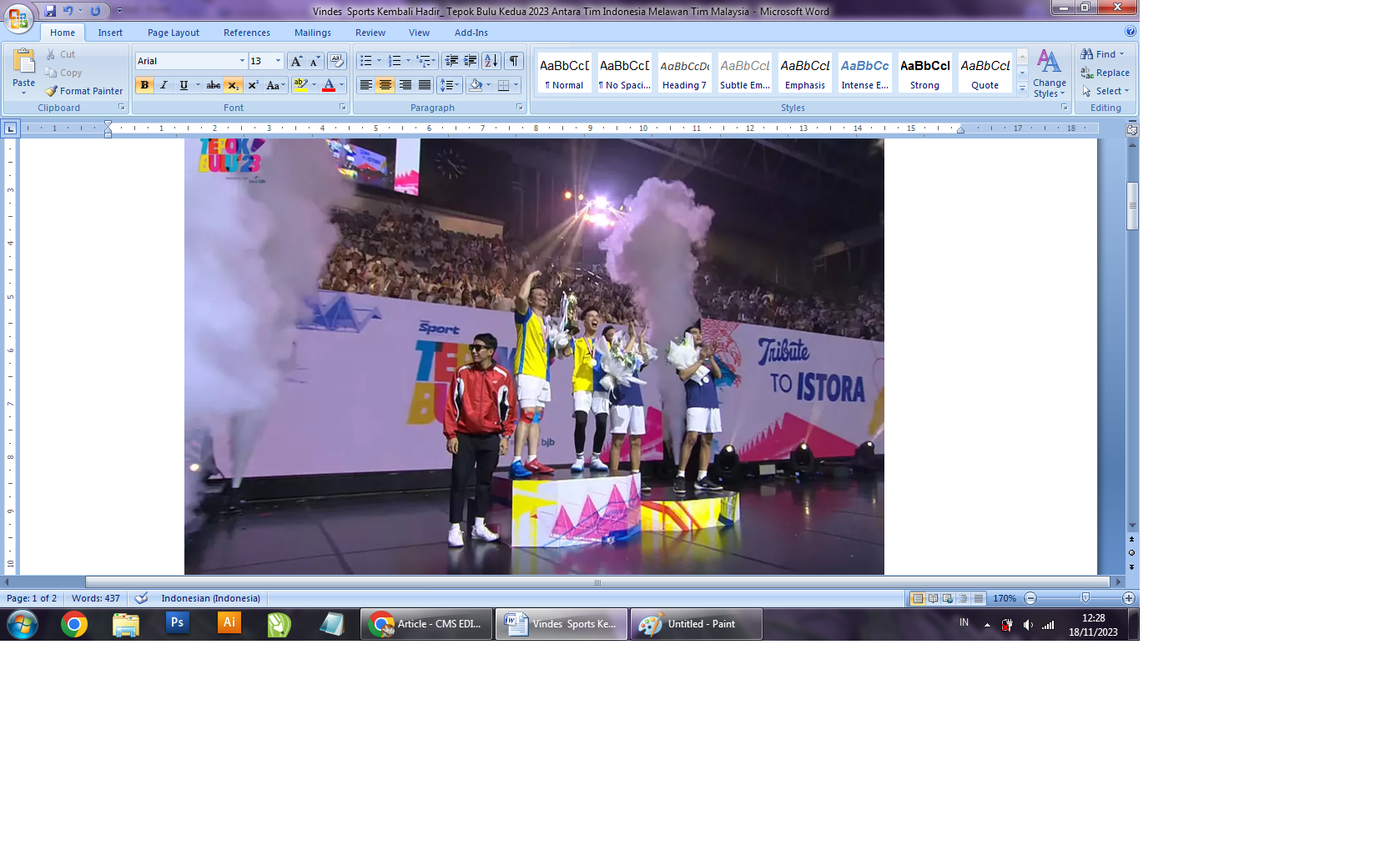Click Change Styles
Screen dimensions: 1400x861
coord(1050,73)
